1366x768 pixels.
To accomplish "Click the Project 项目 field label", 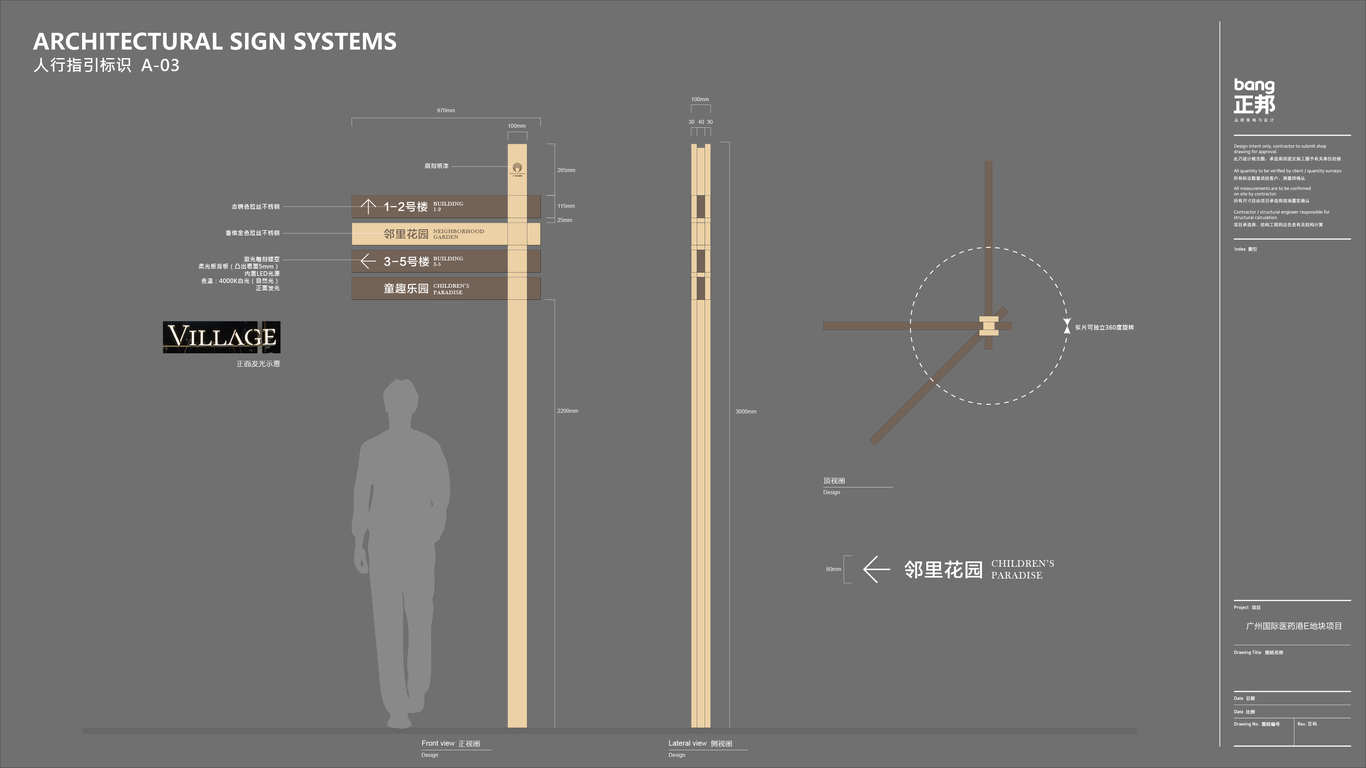I will pos(1247,607).
